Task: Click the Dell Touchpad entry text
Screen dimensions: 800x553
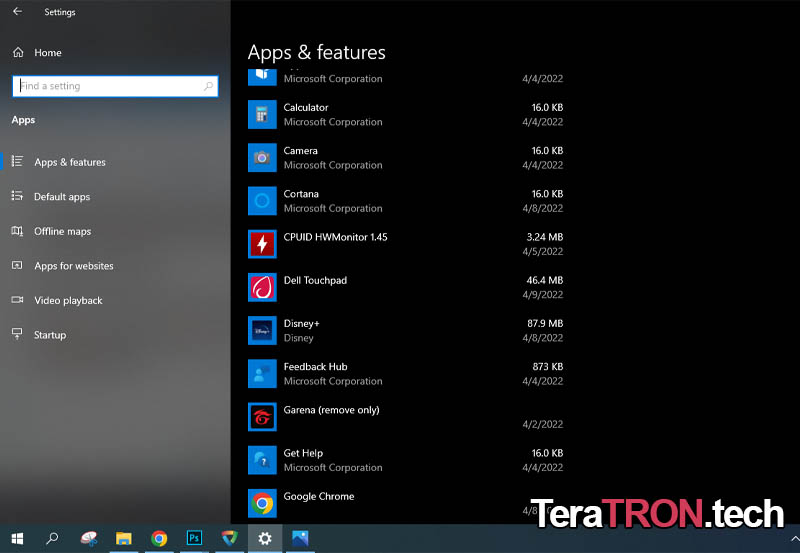Action: point(315,280)
